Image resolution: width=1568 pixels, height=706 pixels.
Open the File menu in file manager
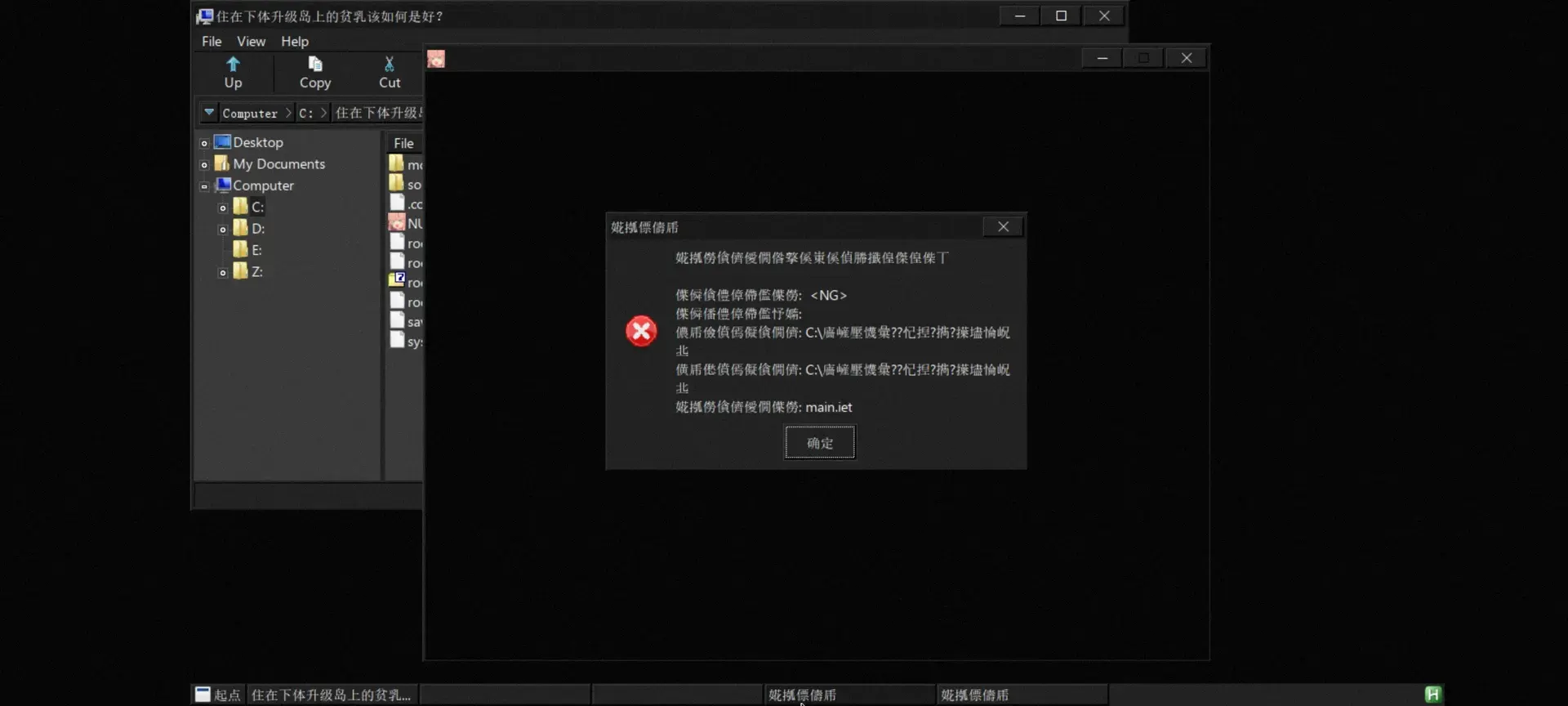tap(212, 41)
